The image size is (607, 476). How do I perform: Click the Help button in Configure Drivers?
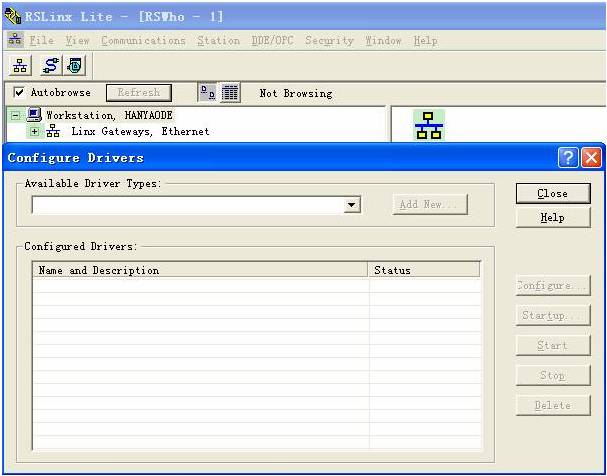553,217
